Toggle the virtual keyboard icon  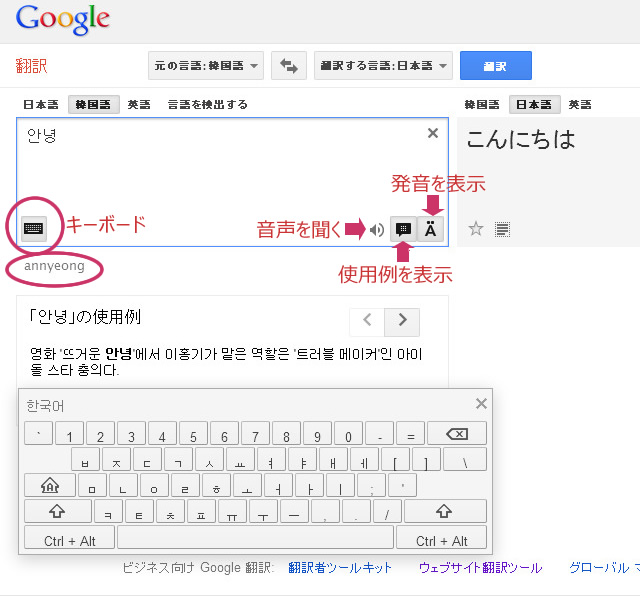33,229
